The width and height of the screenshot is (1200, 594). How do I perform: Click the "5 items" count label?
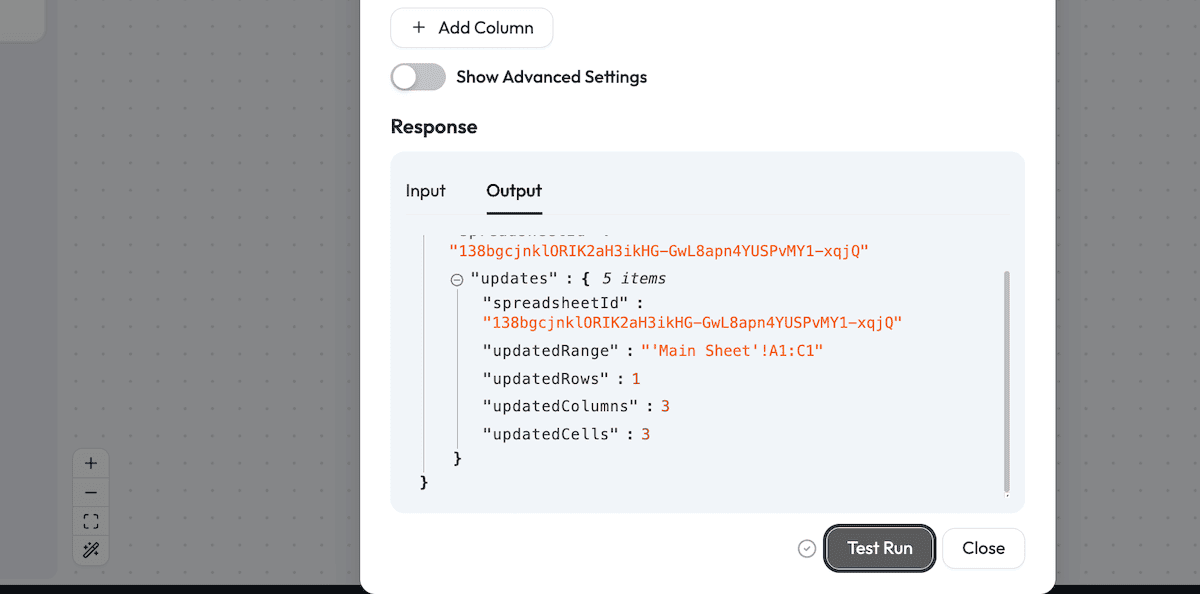coord(634,278)
